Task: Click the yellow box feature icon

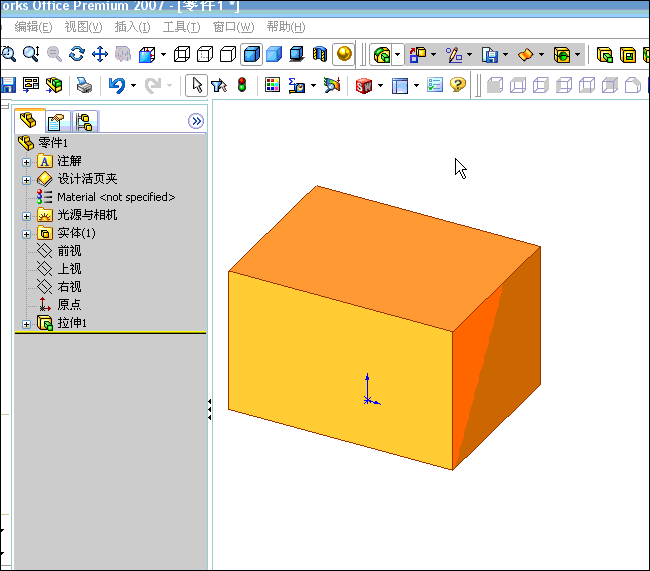Action: 562,54
